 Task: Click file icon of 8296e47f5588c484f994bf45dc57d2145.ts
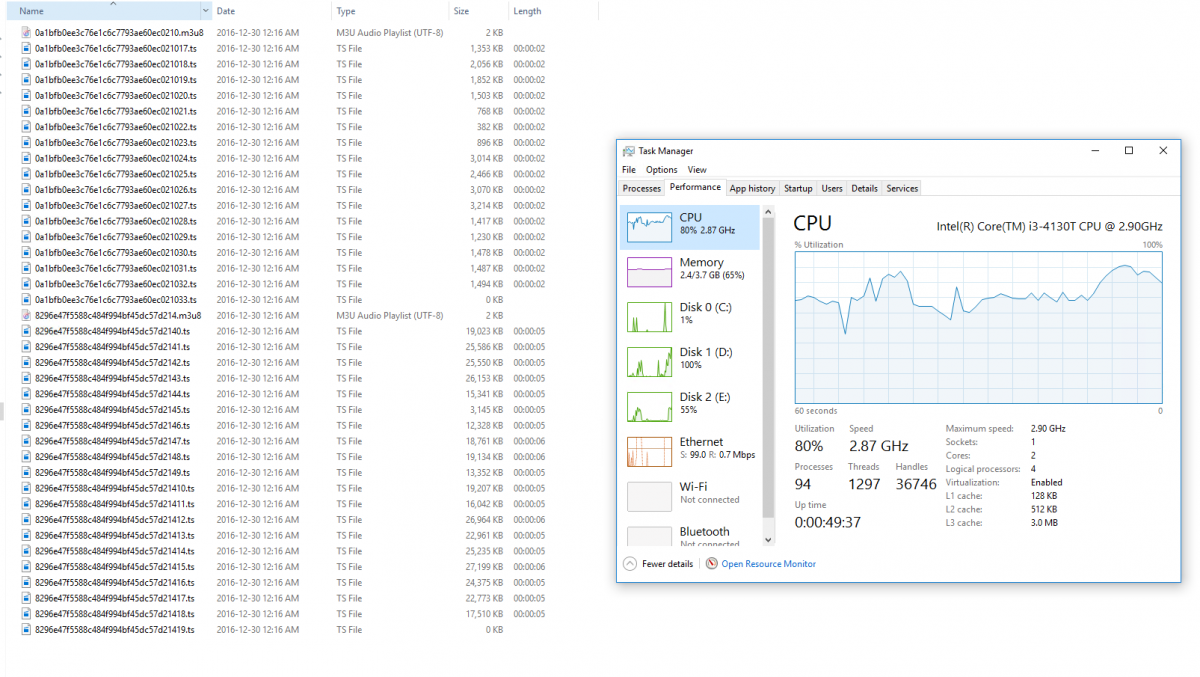click(x=27, y=410)
